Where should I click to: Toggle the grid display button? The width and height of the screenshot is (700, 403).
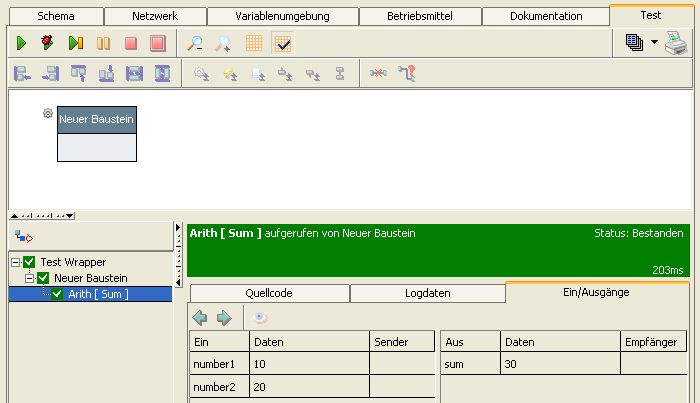(254, 43)
